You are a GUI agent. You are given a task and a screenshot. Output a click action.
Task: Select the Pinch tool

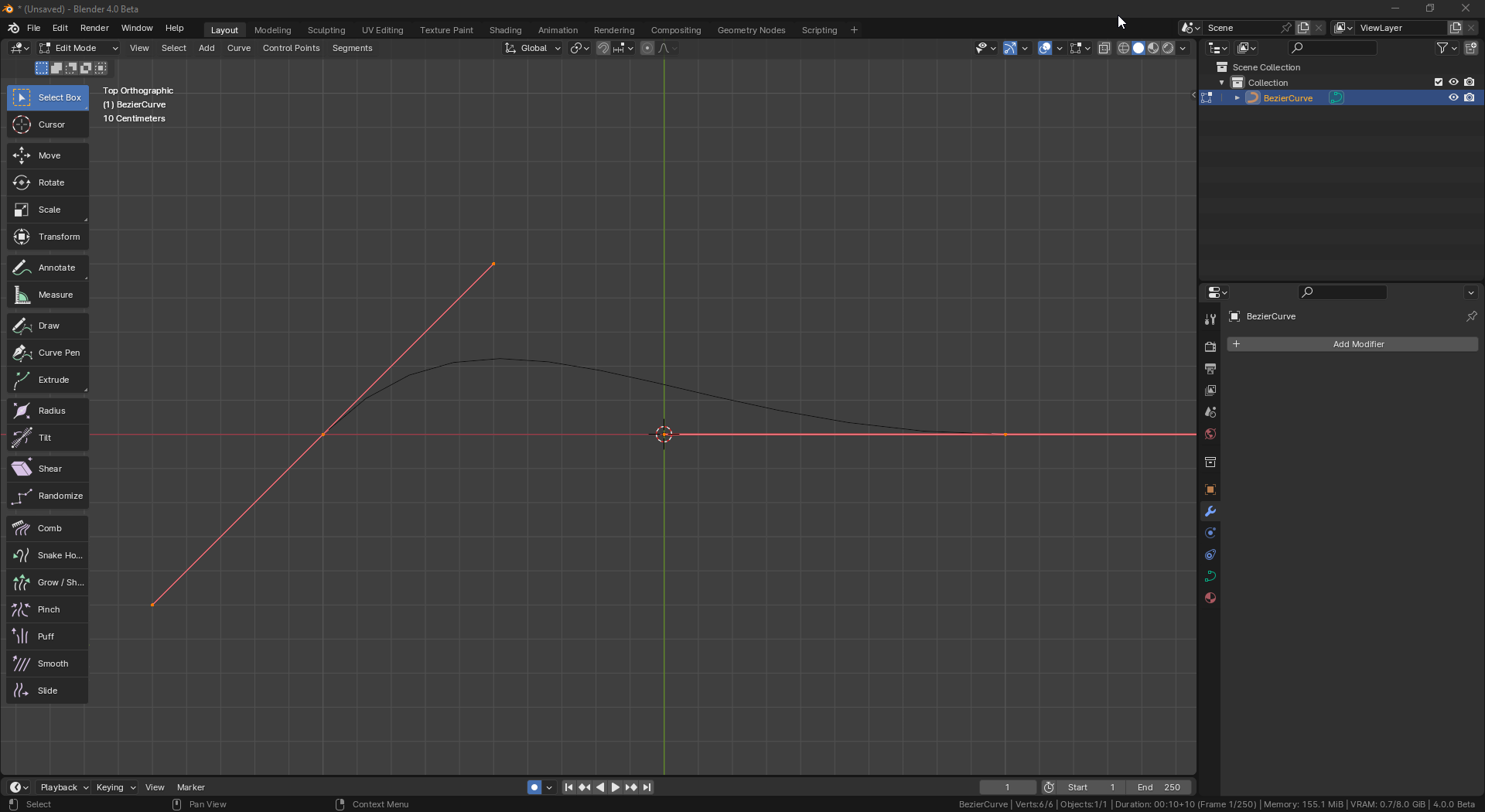pyautogui.click(x=48, y=609)
